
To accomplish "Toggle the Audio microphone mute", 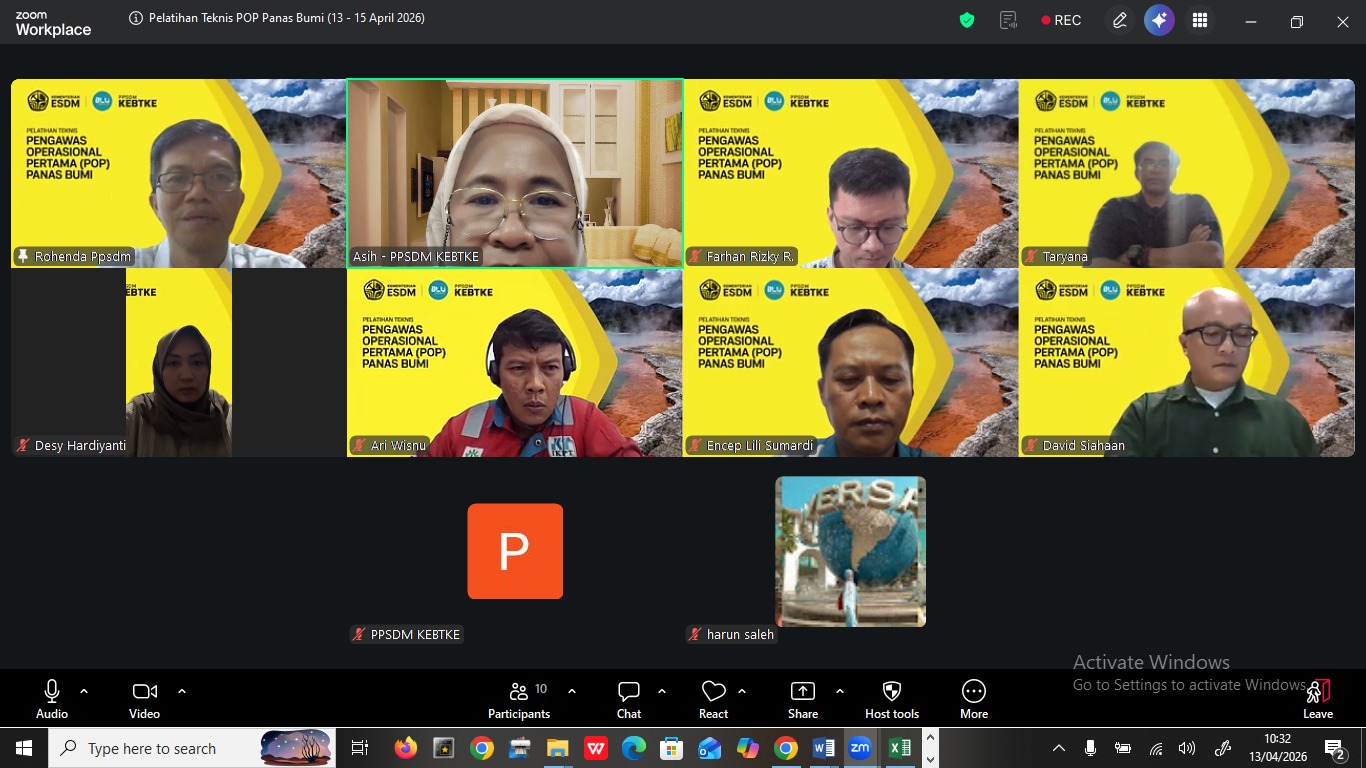I will pyautogui.click(x=52, y=698).
